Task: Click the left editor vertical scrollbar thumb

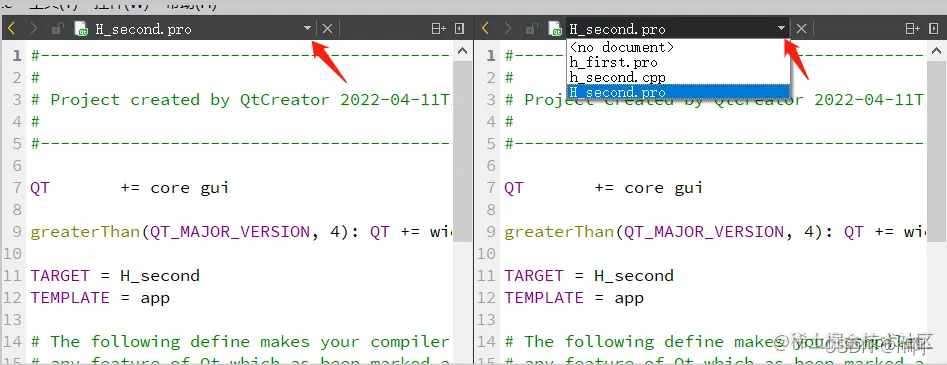Action: coord(463,151)
